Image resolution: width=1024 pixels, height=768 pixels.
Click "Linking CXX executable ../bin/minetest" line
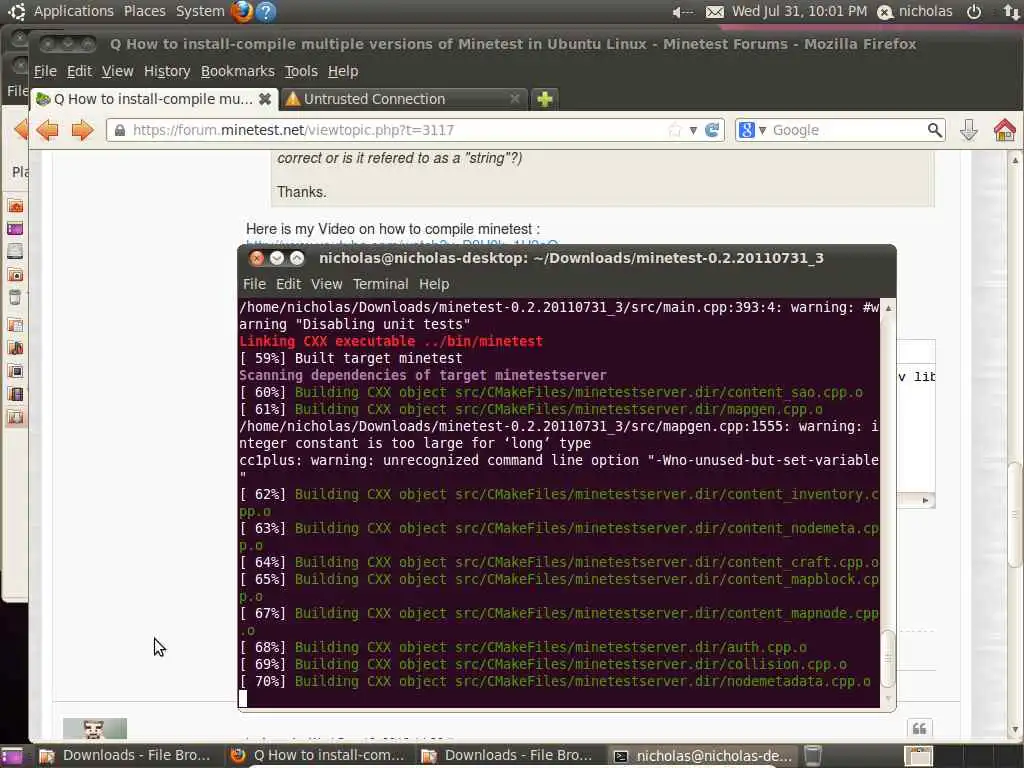click(x=391, y=342)
